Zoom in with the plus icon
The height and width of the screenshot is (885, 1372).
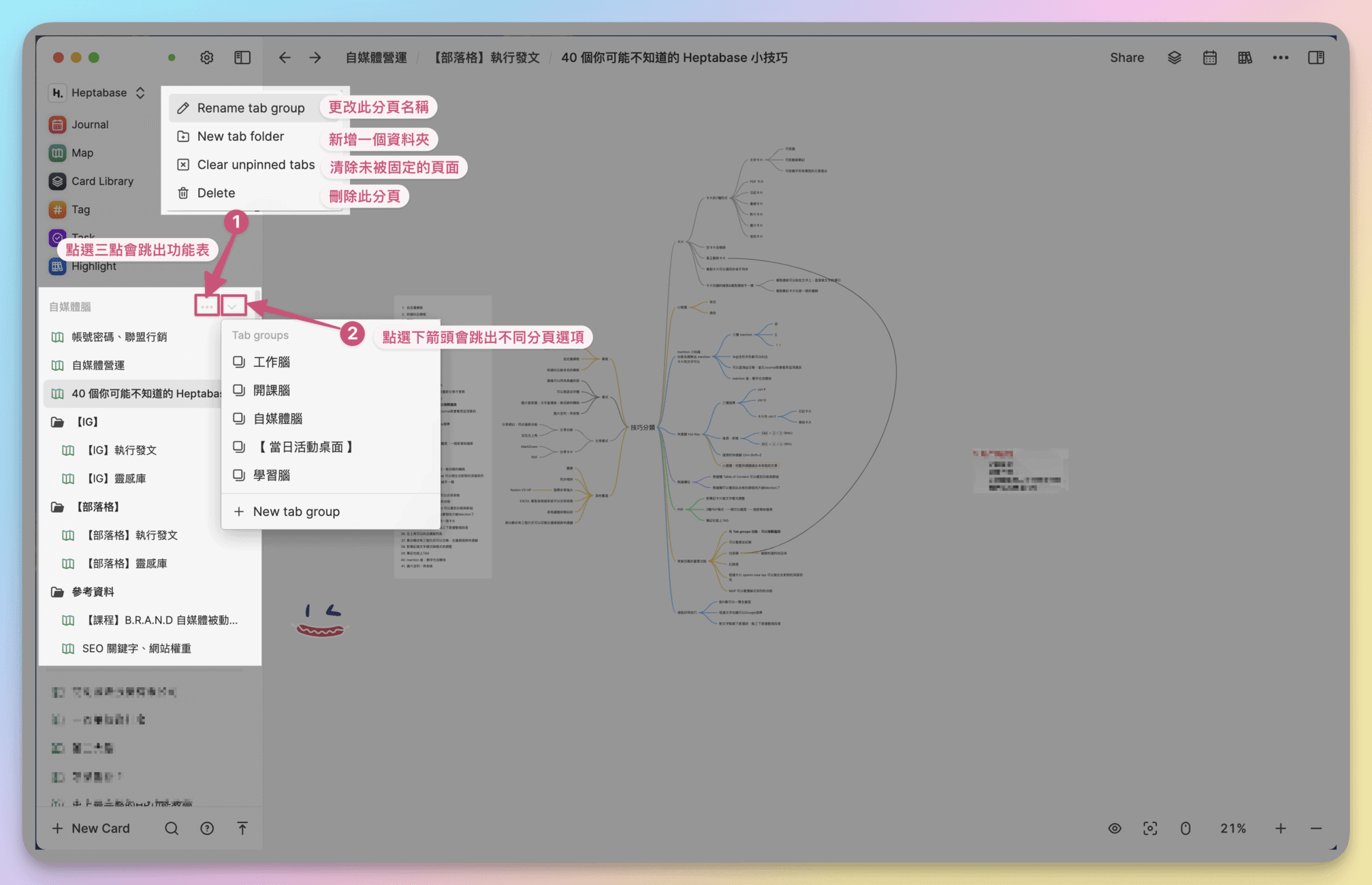click(x=1281, y=828)
